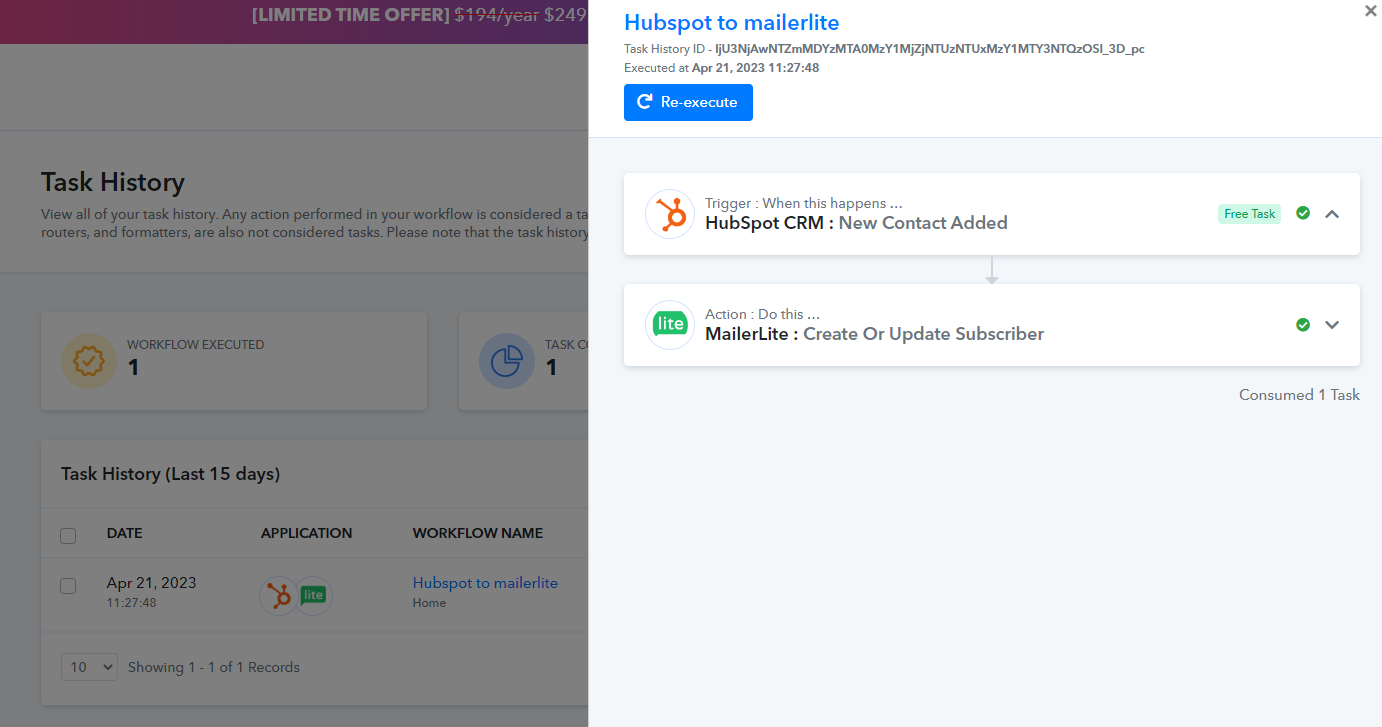Open Hubspot to mailerlite workflow link
This screenshot has height=727, width=1382.
[485, 583]
